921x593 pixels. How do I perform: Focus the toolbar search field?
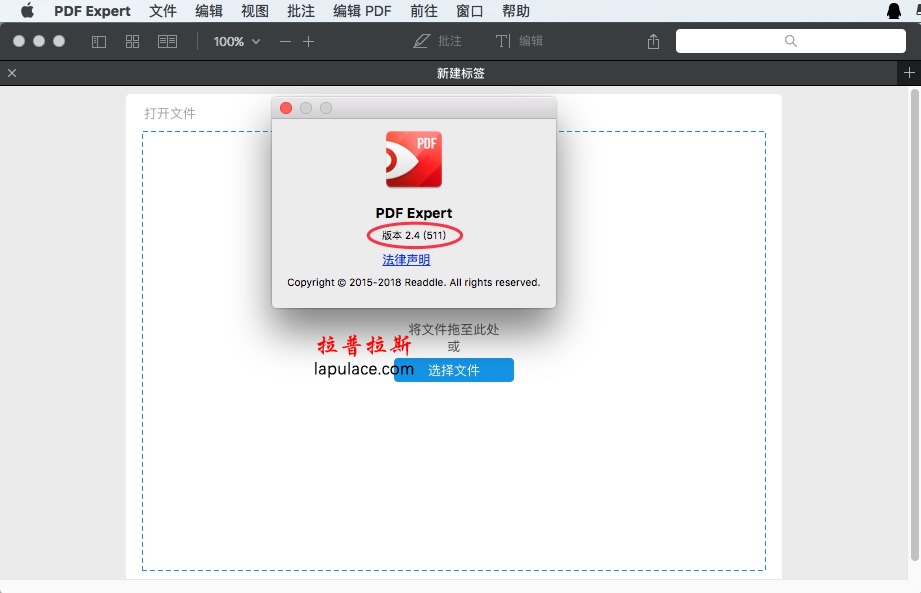tap(791, 41)
